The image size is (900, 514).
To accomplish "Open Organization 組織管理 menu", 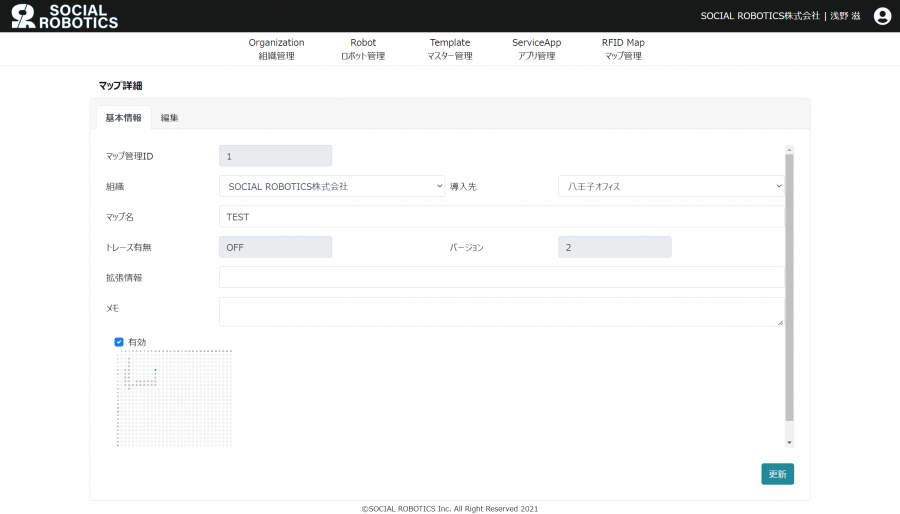I will click(x=276, y=49).
